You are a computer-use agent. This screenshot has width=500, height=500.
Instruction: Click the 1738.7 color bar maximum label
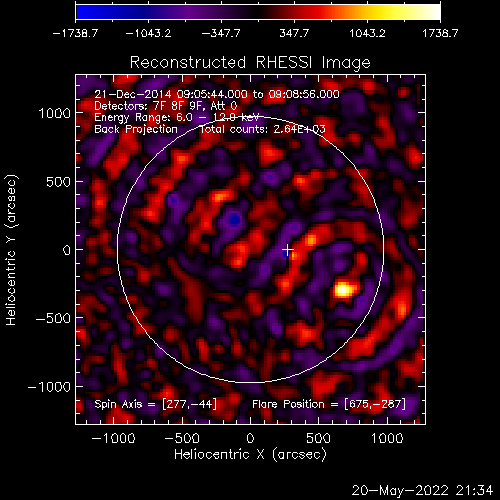pyautogui.click(x=440, y=33)
